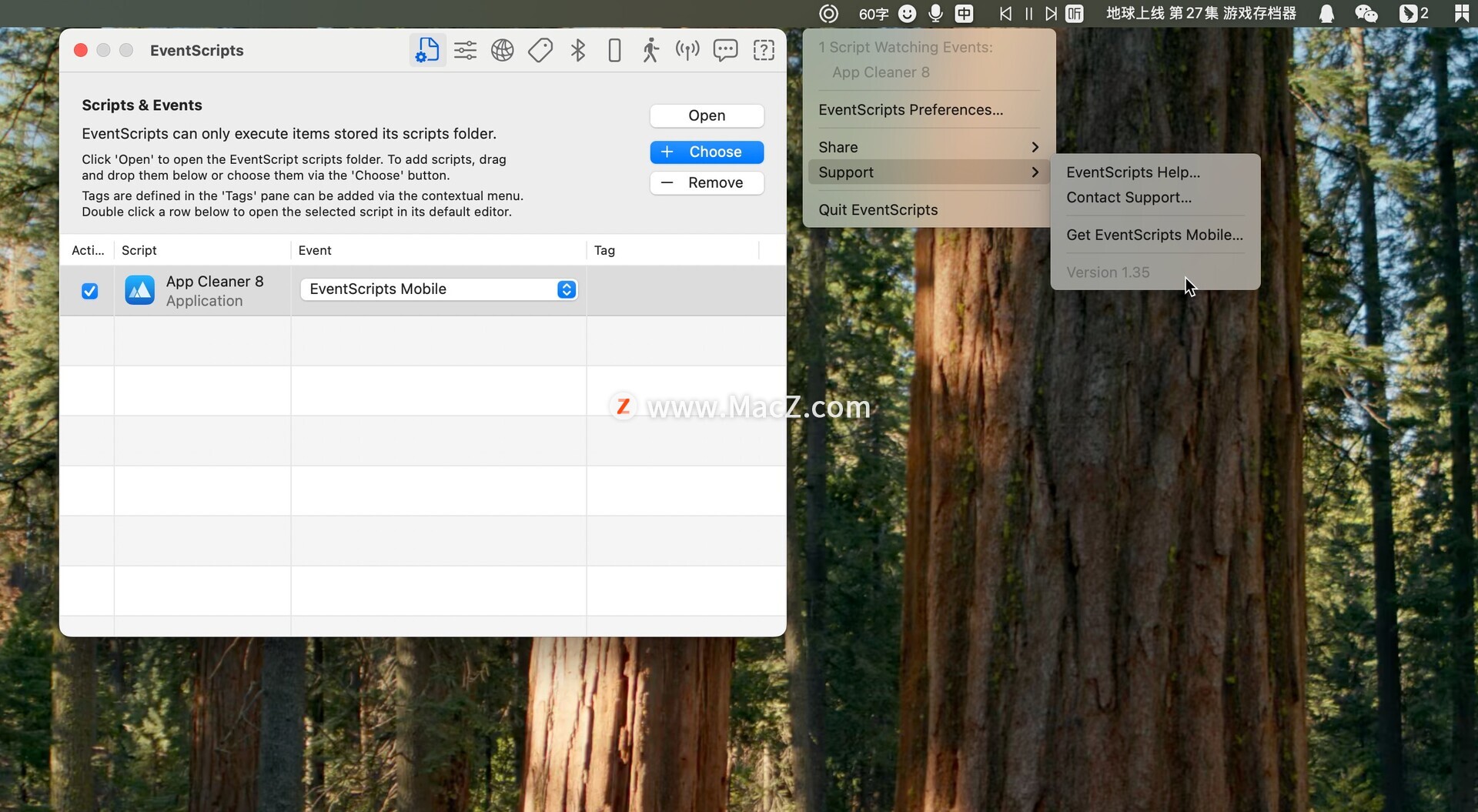Select Get EventScripts Mobile...
The image size is (1478, 812).
(1155, 236)
